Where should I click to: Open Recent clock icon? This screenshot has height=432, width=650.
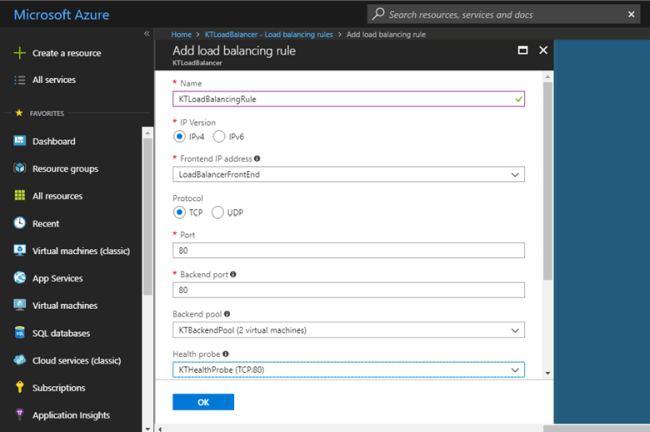pyautogui.click(x=20, y=223)
